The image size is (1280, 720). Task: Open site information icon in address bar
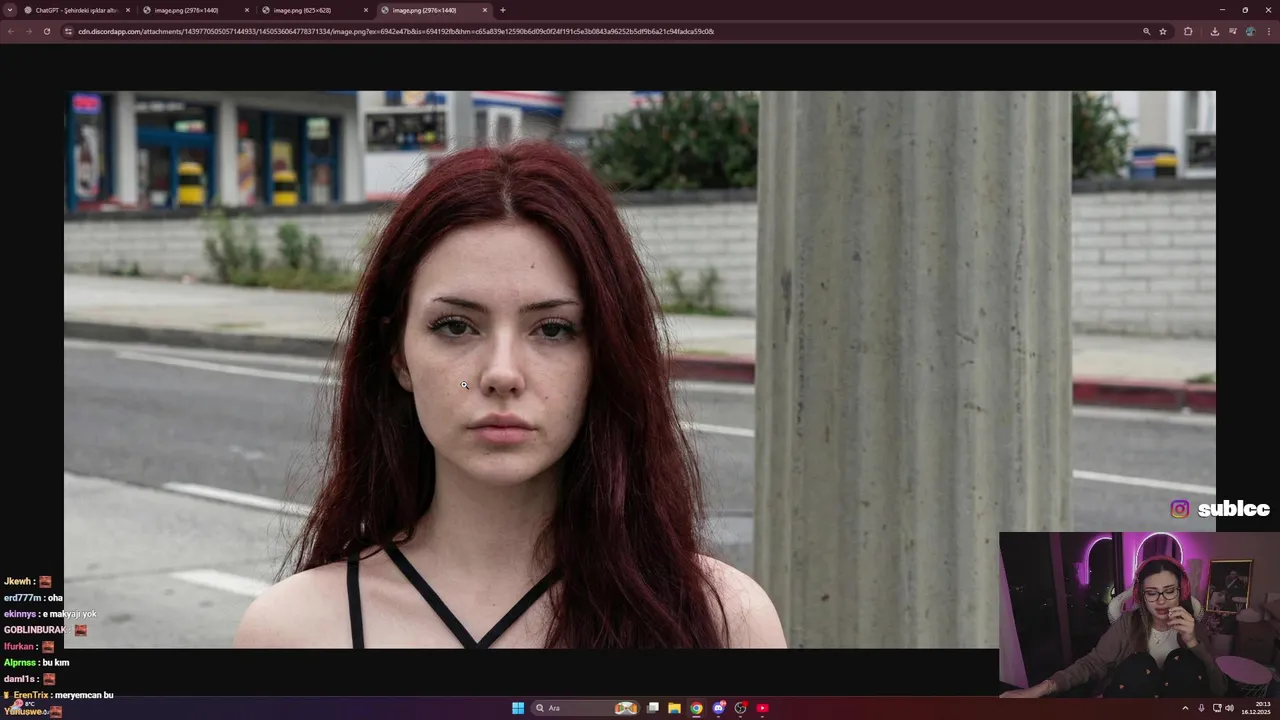69,31
